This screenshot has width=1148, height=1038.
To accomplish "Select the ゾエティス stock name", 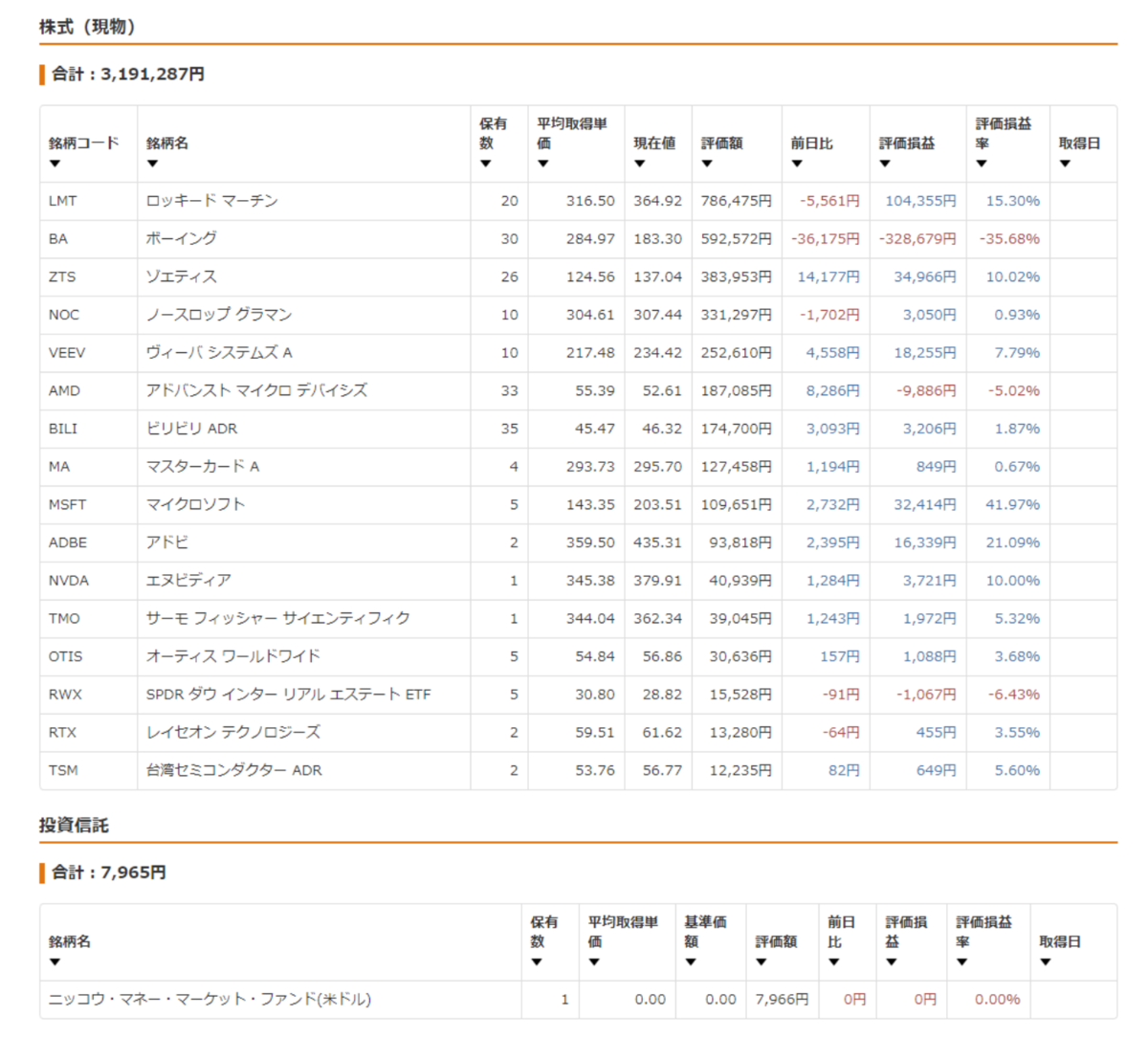I will [x=181, y=276].
